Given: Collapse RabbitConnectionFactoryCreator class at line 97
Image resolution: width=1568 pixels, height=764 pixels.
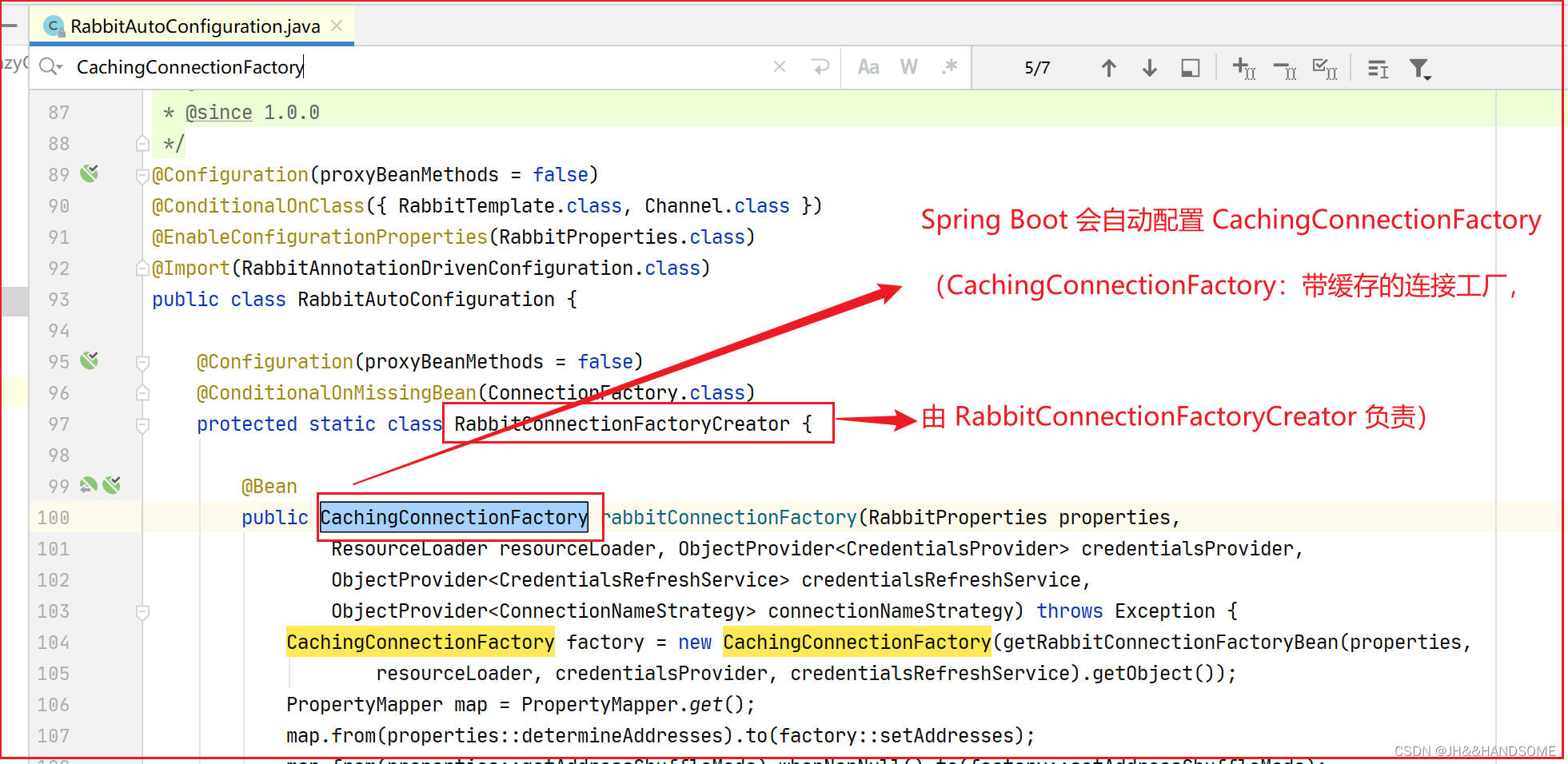Looking at the screenshot, I should point(142,424).
